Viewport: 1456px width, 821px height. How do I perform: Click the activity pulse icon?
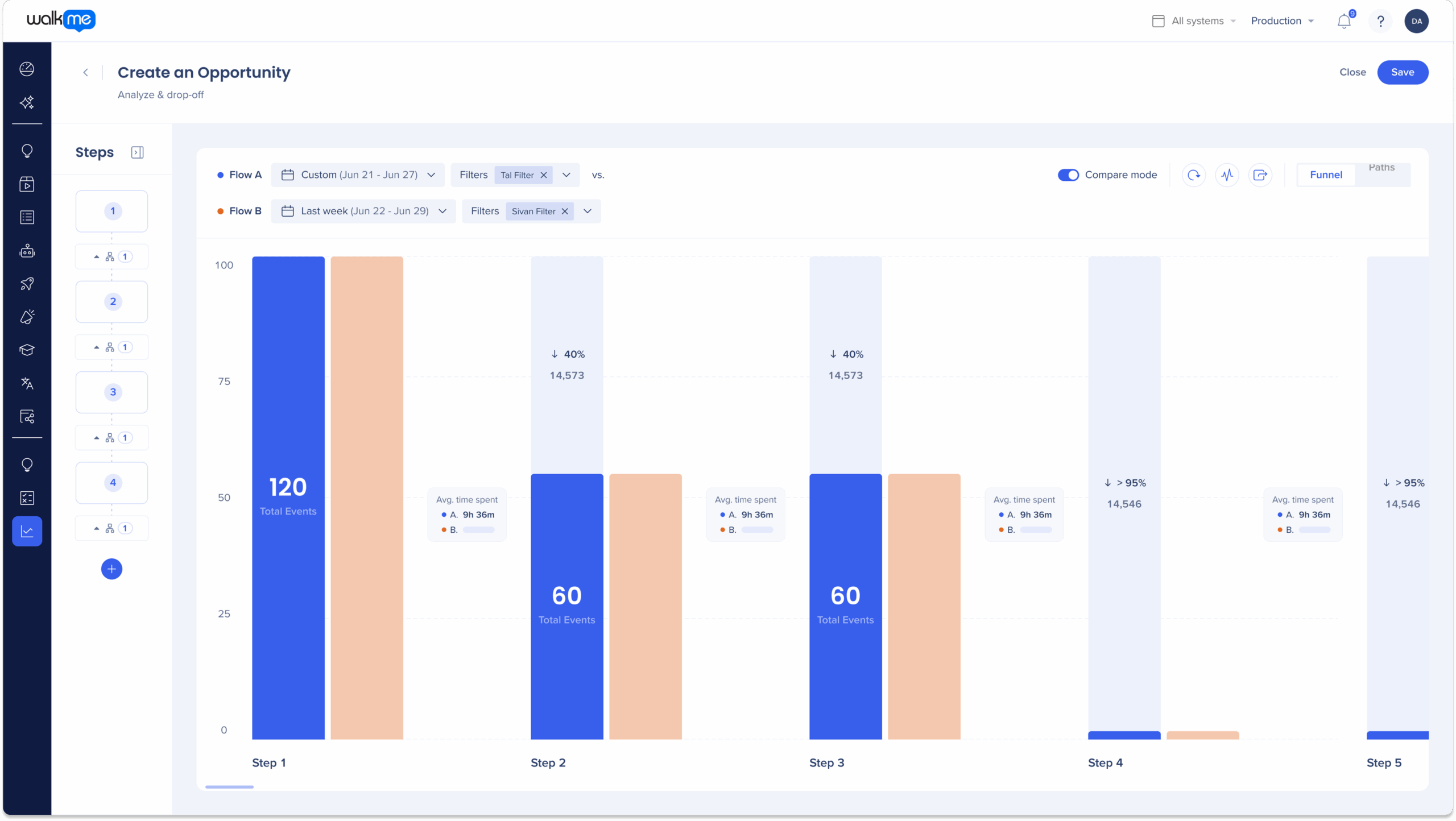[1227, 175]
